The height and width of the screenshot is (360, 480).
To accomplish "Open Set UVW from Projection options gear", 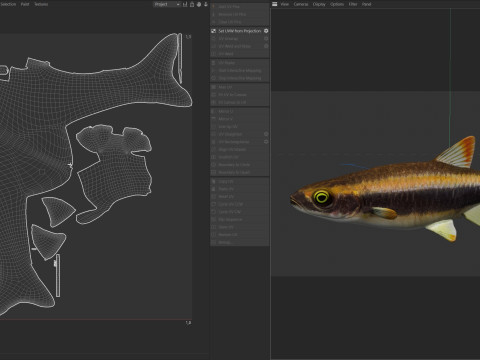I will pyautogui.click(x=266, y=31).
